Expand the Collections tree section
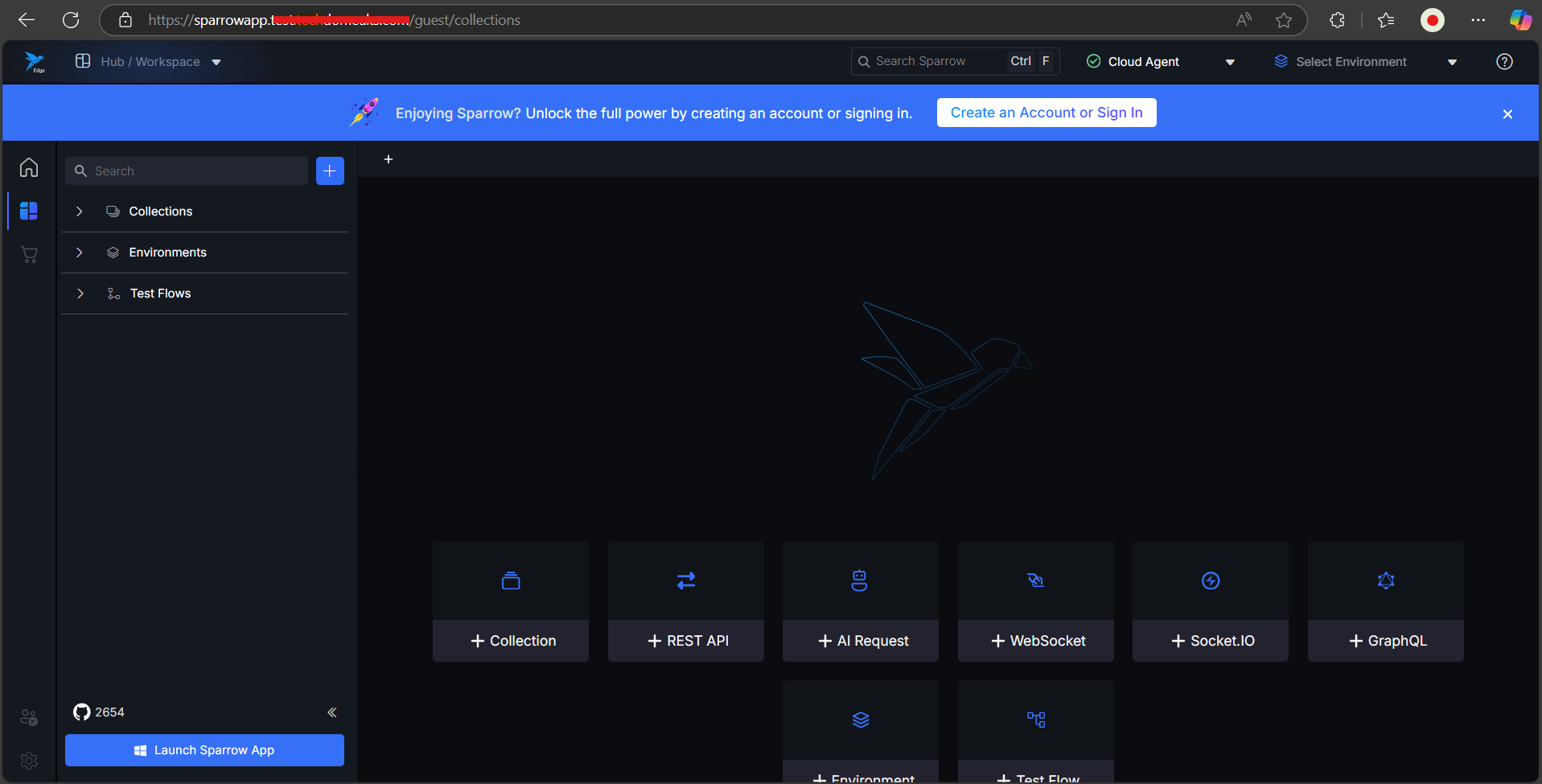 click(x=79, y=211)
